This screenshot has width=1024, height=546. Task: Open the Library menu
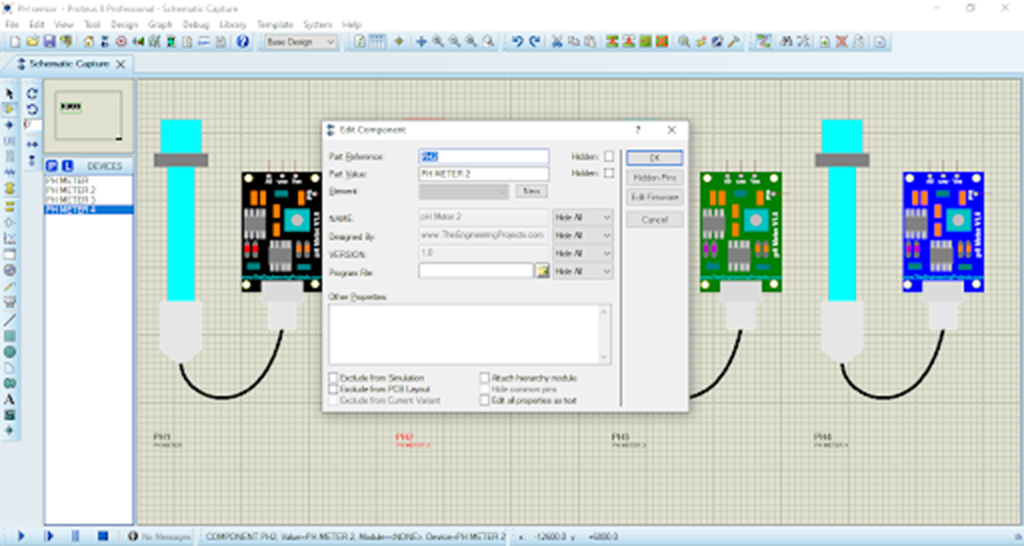232,24
